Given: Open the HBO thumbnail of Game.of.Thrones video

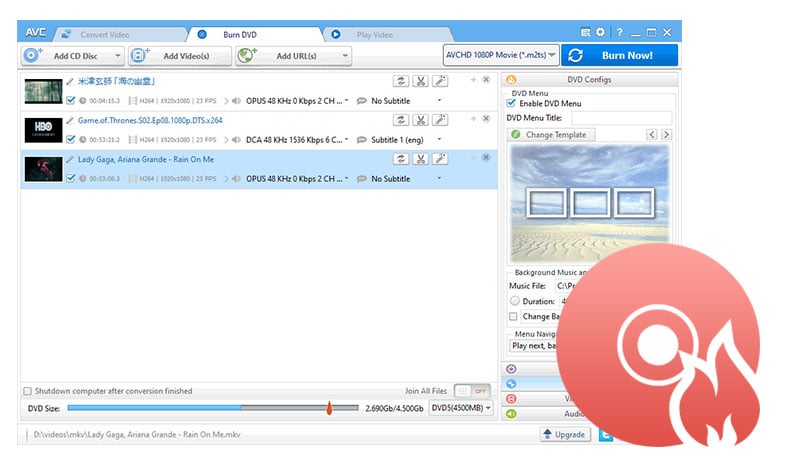Looking at the screenshot, I should (x=43, y=130).
